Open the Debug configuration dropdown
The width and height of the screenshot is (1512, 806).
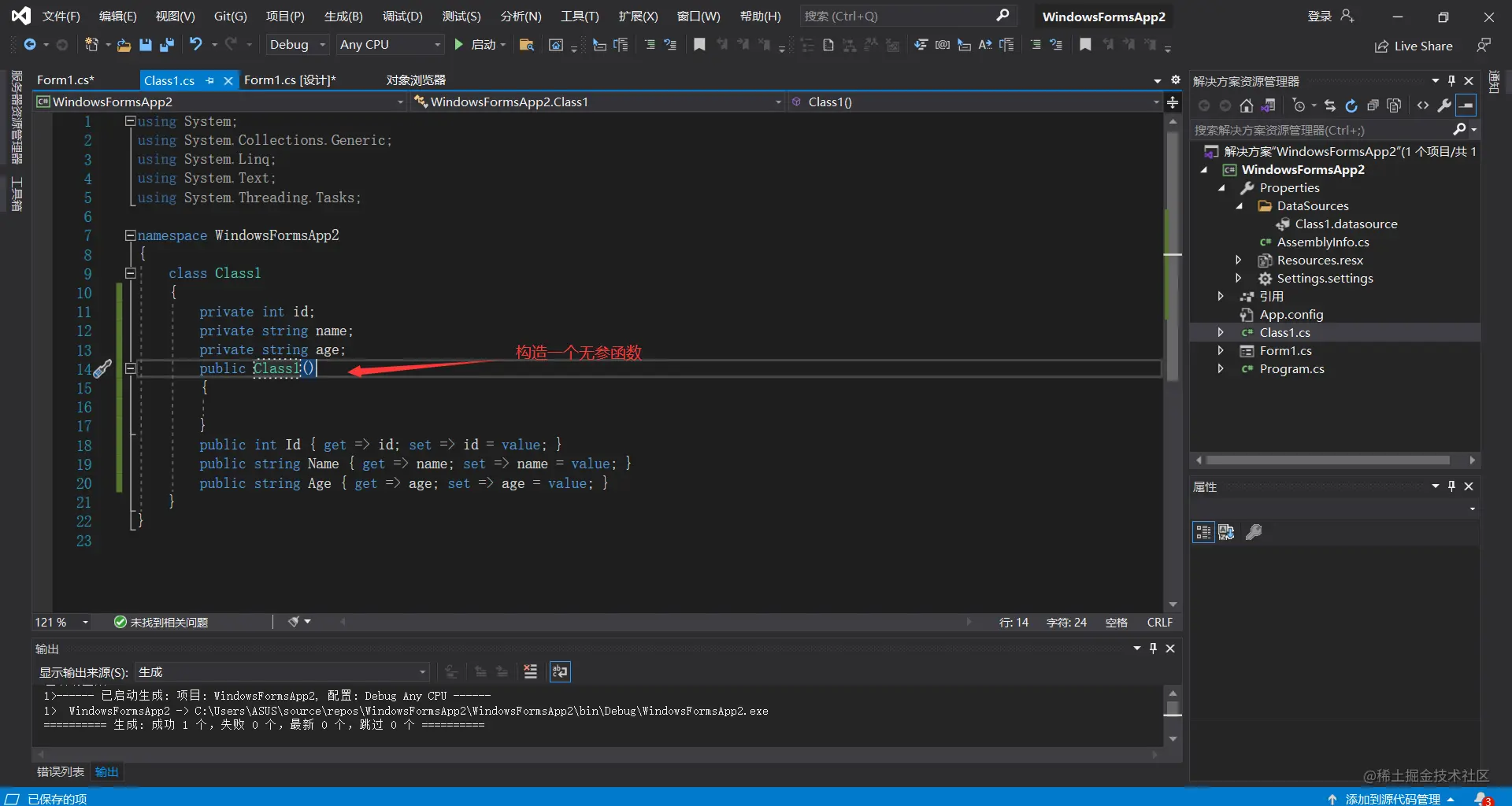(297, 45)
